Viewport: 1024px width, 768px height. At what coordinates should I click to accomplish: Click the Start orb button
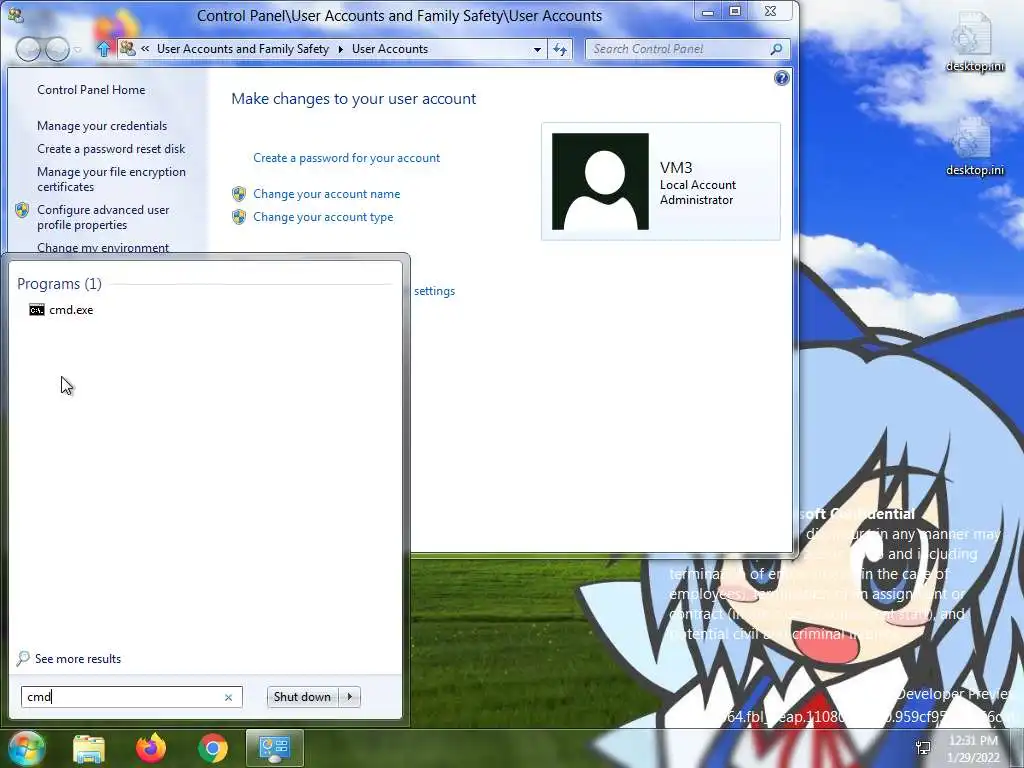coord(26,748)
